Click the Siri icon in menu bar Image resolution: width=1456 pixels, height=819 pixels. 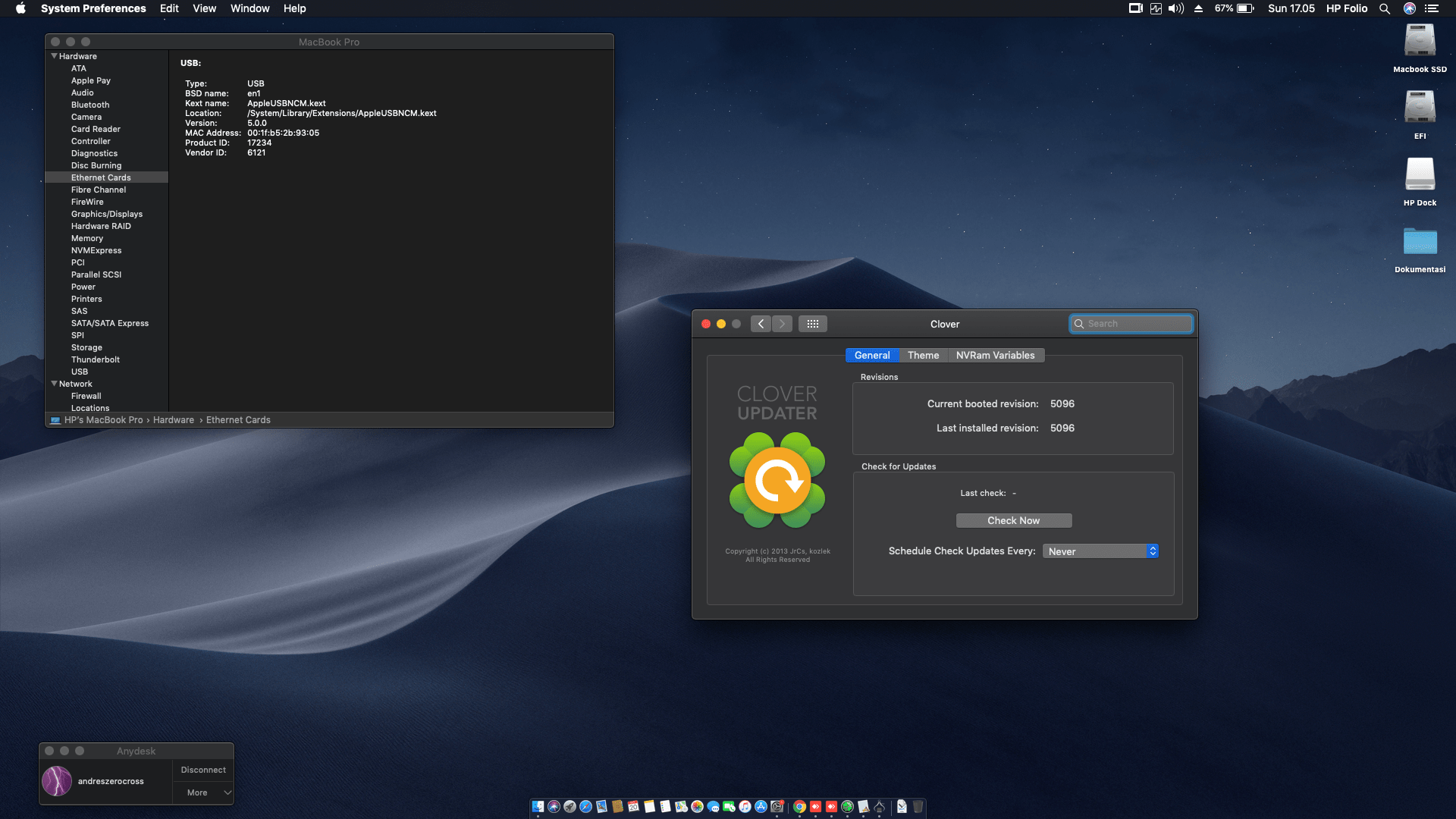[x=1410, y=8]
